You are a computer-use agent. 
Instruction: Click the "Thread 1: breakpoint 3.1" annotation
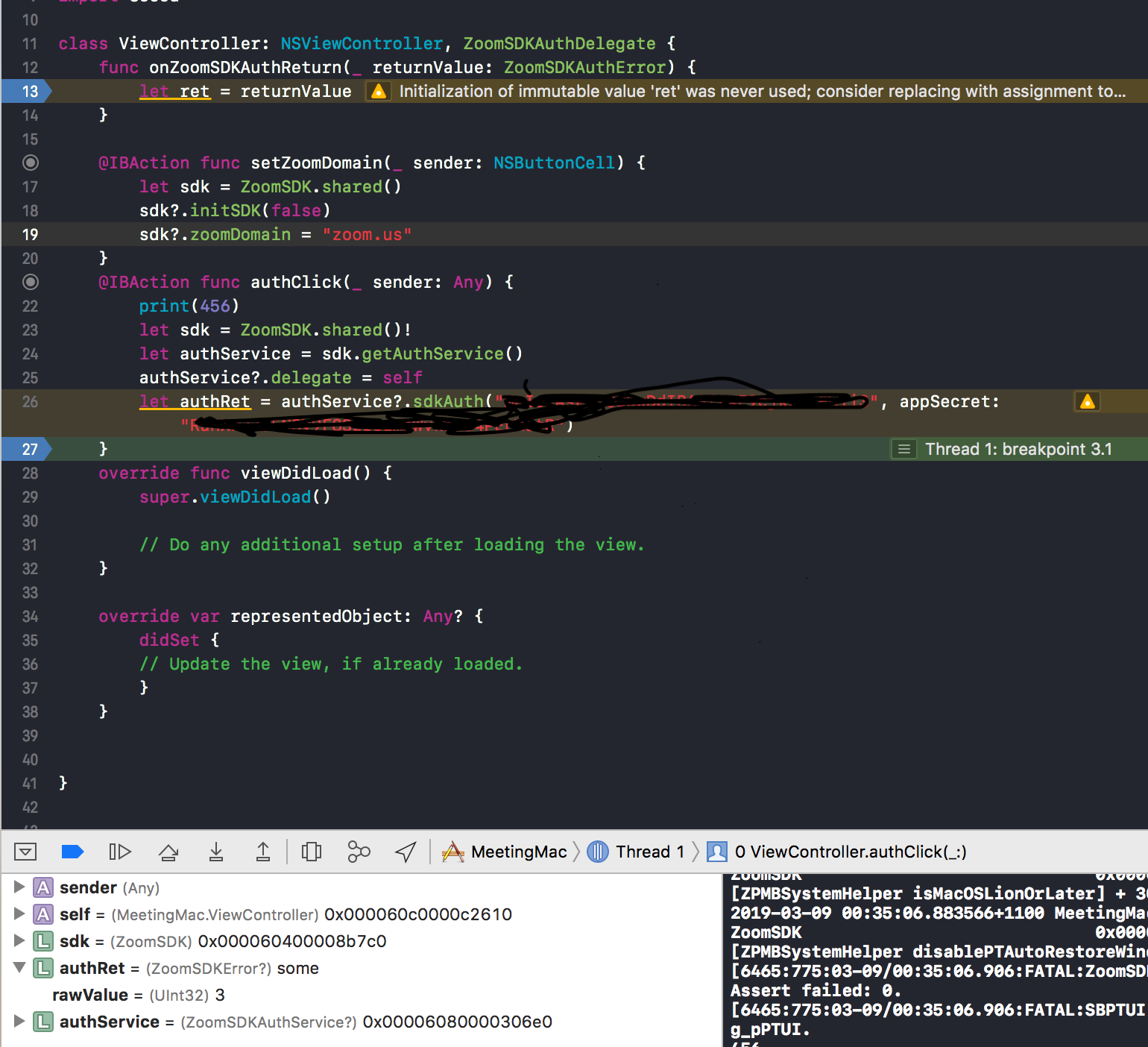click(x=1018, y=449)
